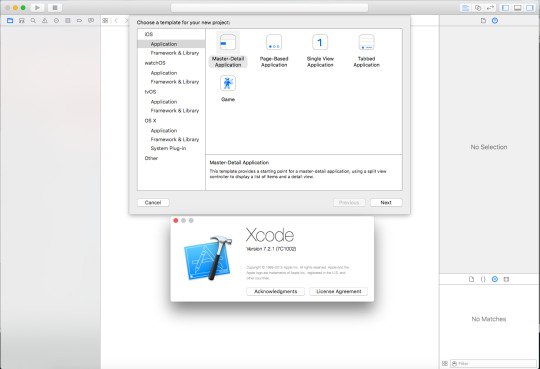
Task: Click the OS X section header
Action: pos(150,121)
